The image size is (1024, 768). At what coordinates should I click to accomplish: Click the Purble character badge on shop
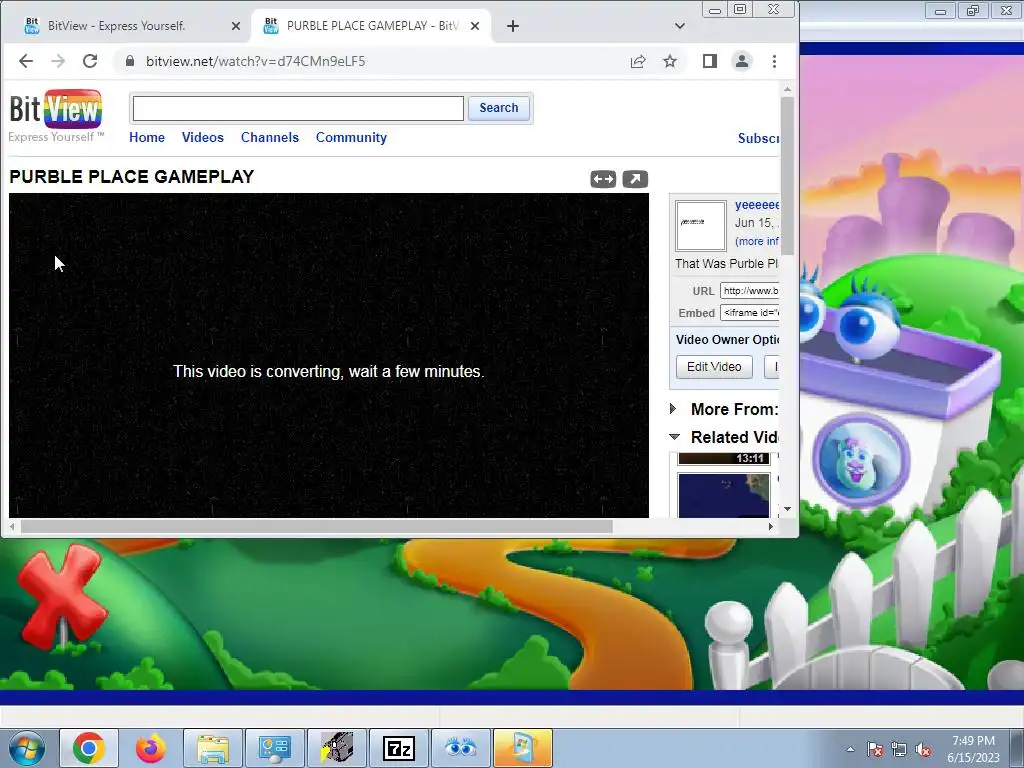[x=861, y=460]
